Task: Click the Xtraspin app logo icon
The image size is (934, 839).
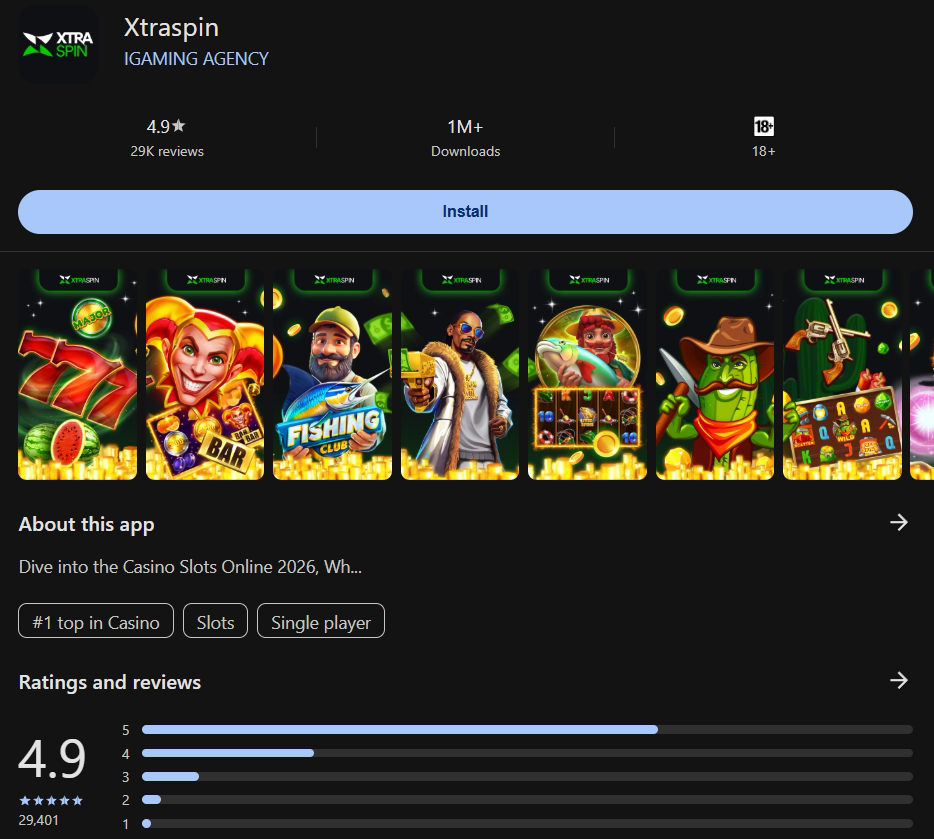Action: (58, 44)
